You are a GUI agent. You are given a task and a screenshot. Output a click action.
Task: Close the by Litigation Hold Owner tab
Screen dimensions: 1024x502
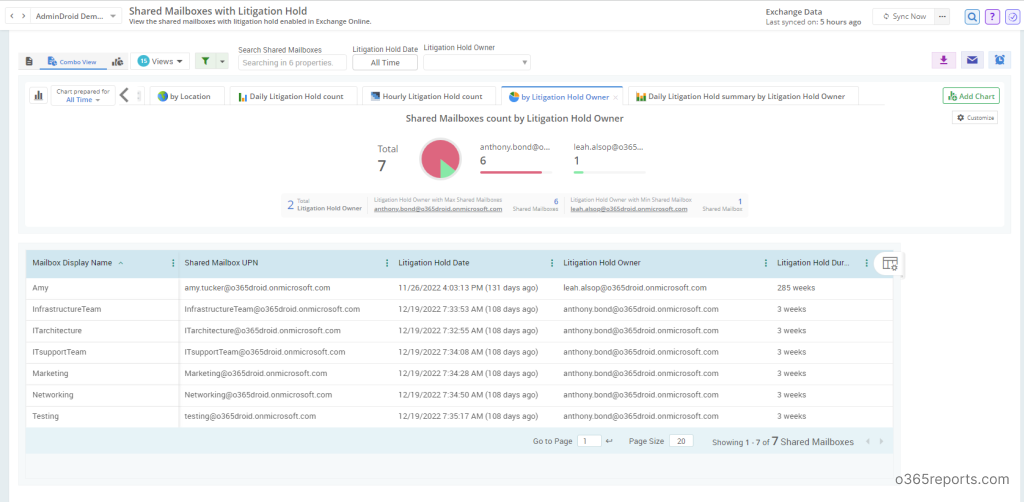615,97
